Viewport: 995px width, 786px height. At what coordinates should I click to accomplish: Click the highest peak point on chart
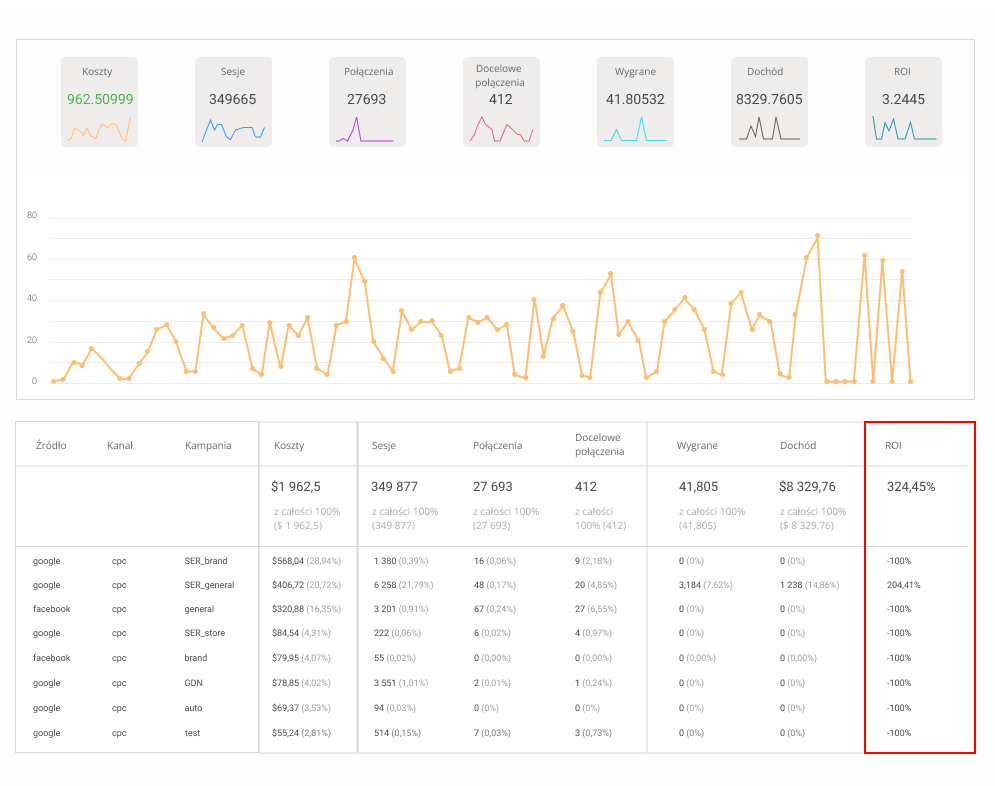[x=817, y=236]
